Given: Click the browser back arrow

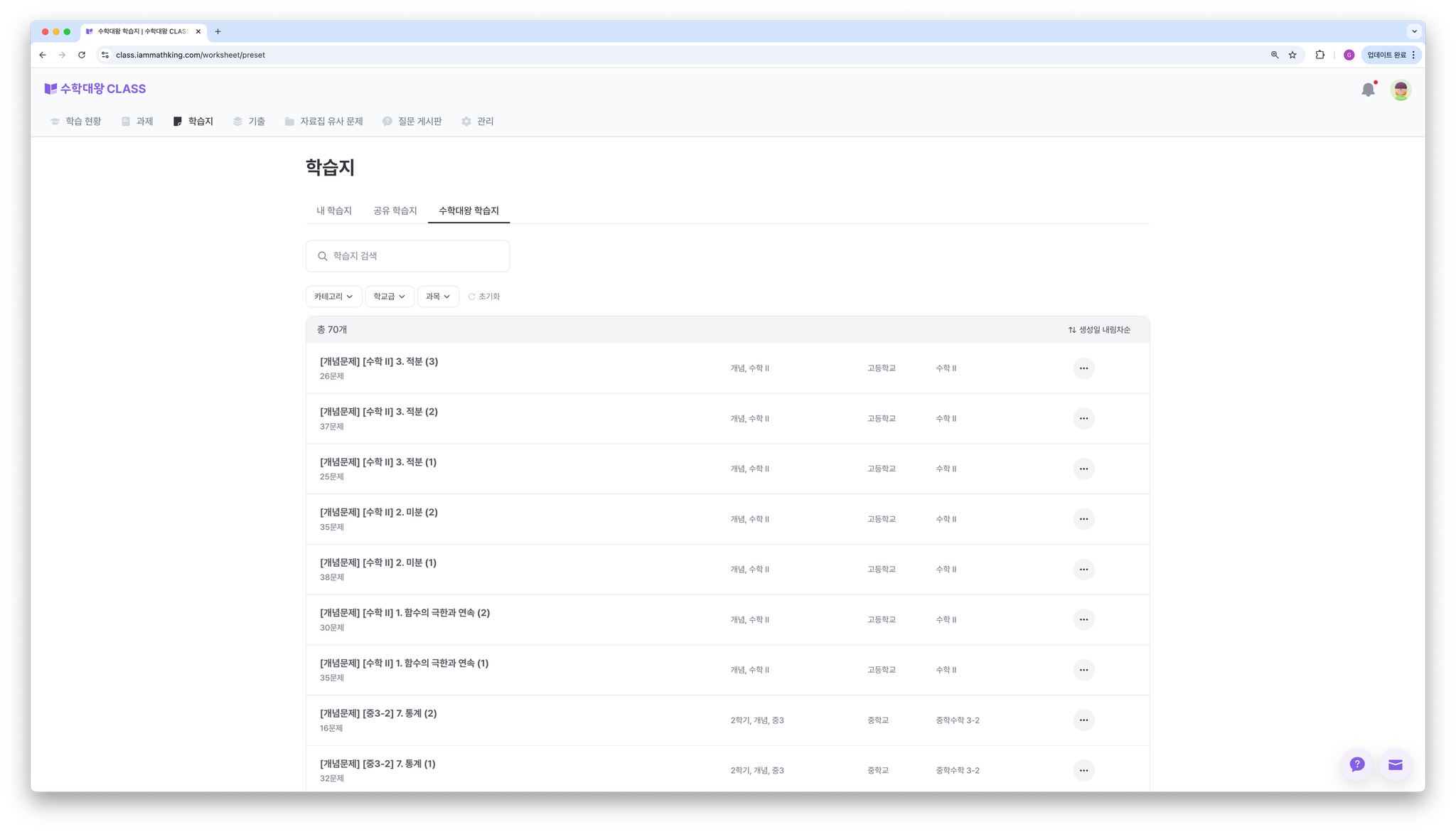Looking at the screenshot, I should coord(43,55).
